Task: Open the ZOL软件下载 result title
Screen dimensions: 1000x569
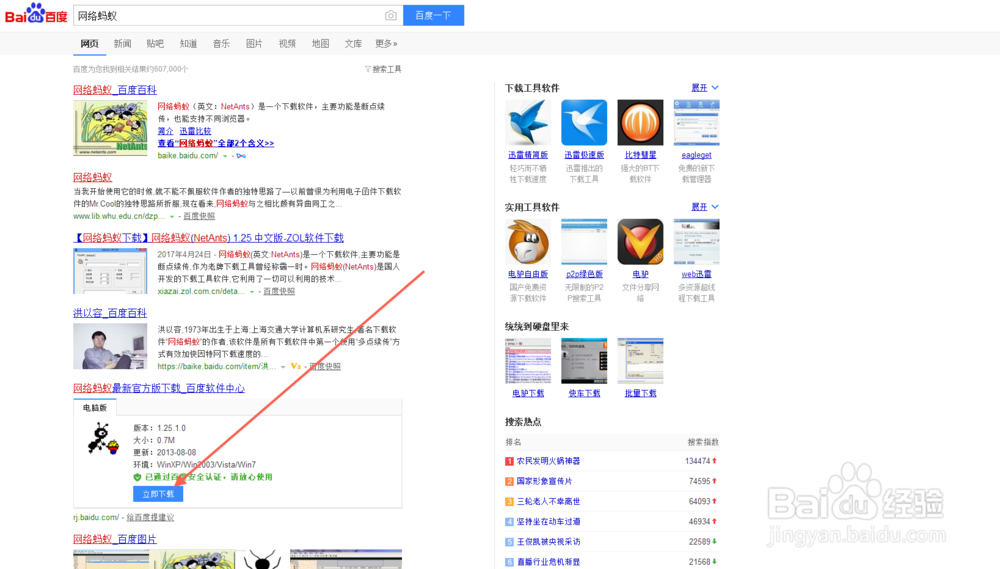Action: click(x=209, y=238)
